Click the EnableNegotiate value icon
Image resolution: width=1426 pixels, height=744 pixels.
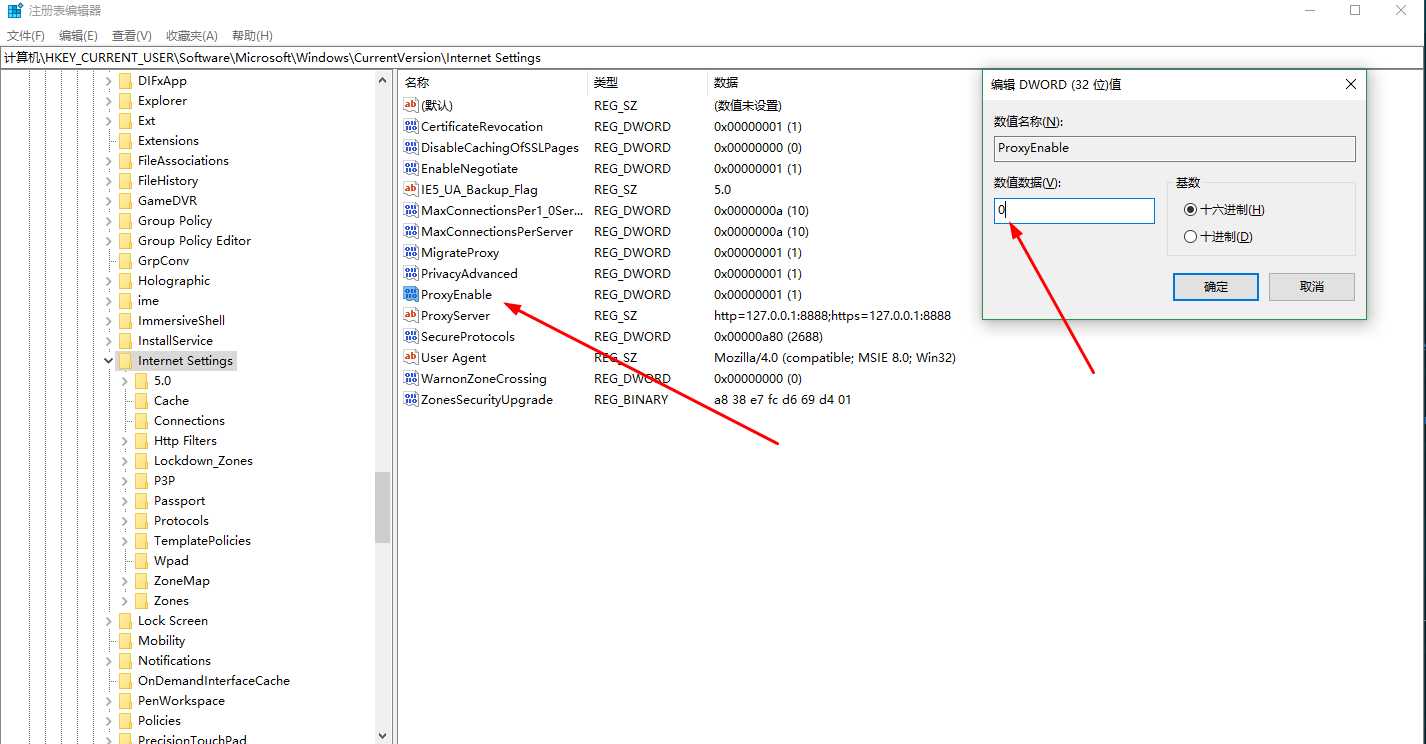click(410, 168)
